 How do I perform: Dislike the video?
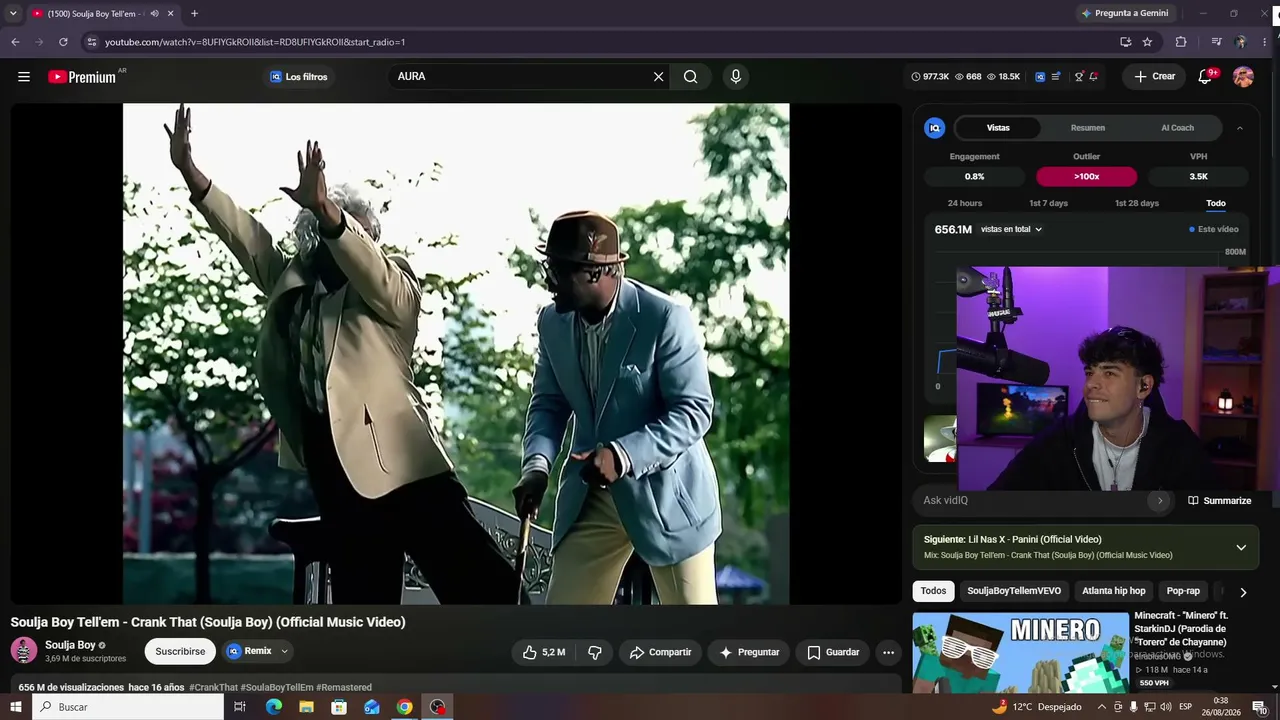click(x=594, y=652)
